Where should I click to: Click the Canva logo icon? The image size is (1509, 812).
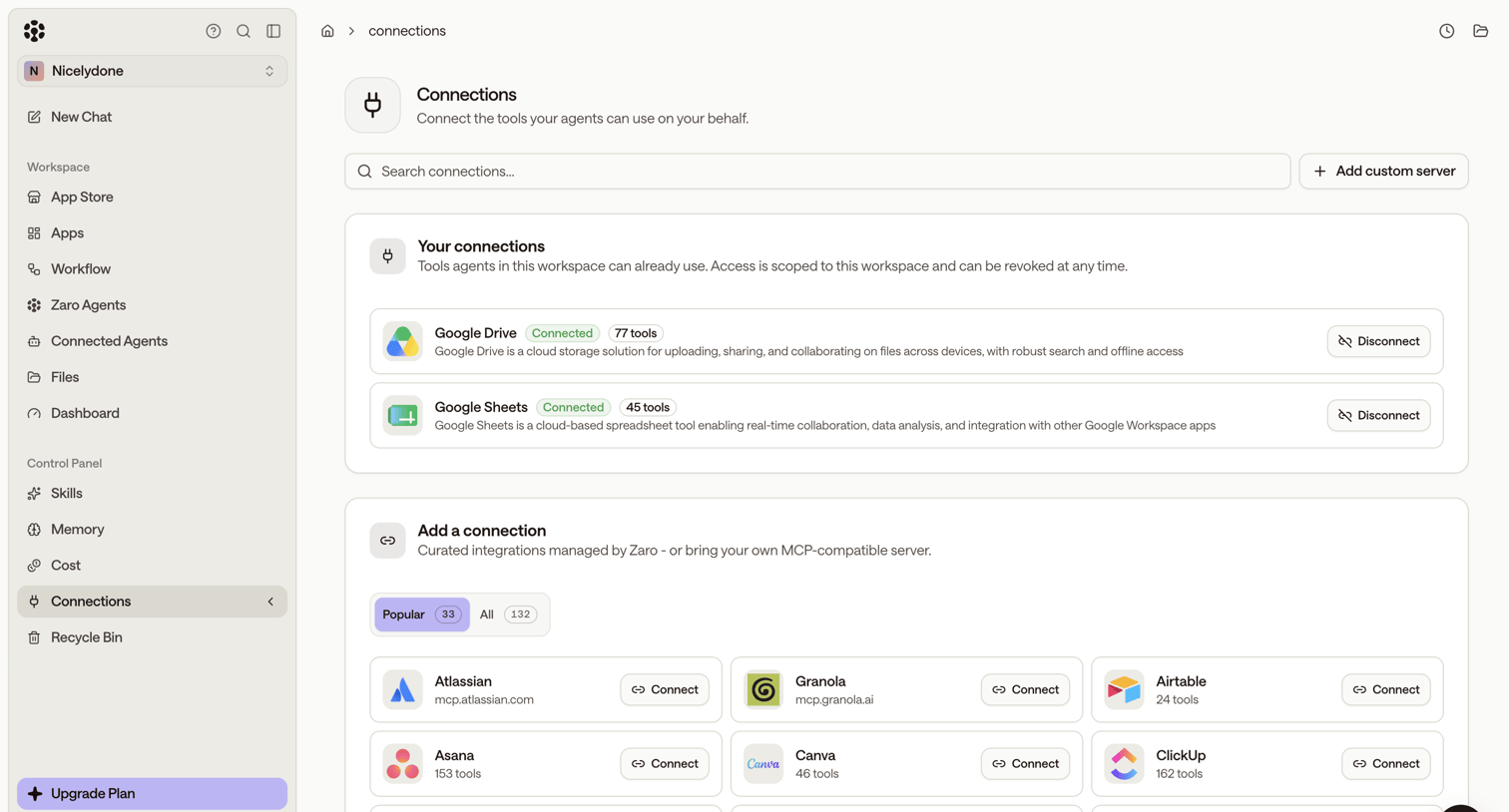tap(763, 763)
